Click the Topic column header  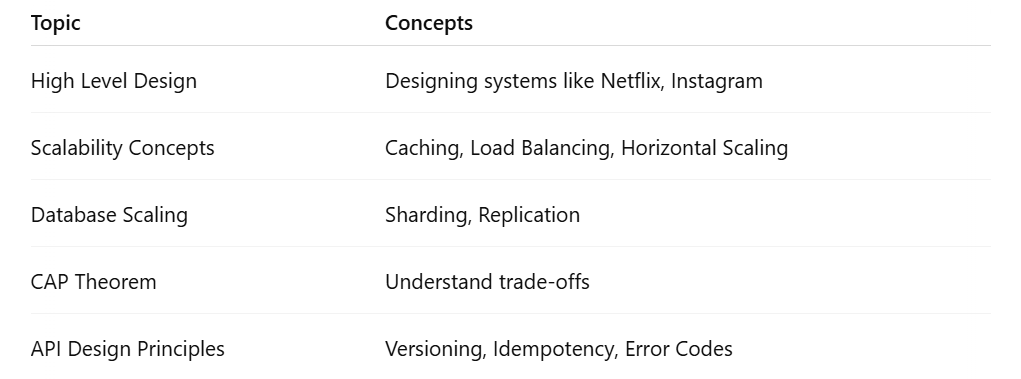point(55,23)
